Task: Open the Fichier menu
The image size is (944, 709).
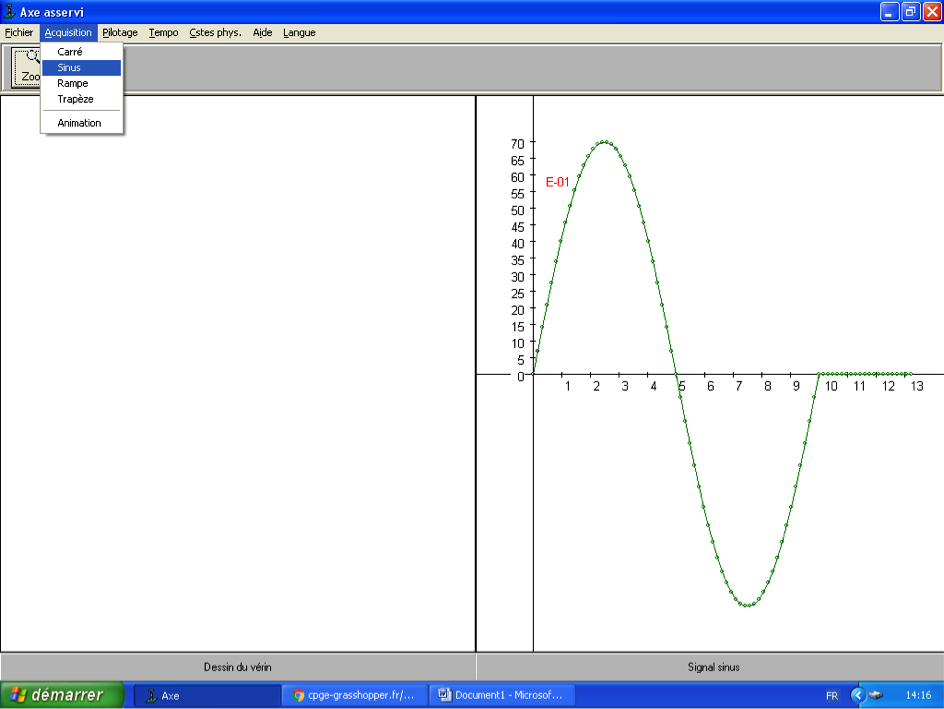Action: 19,33
